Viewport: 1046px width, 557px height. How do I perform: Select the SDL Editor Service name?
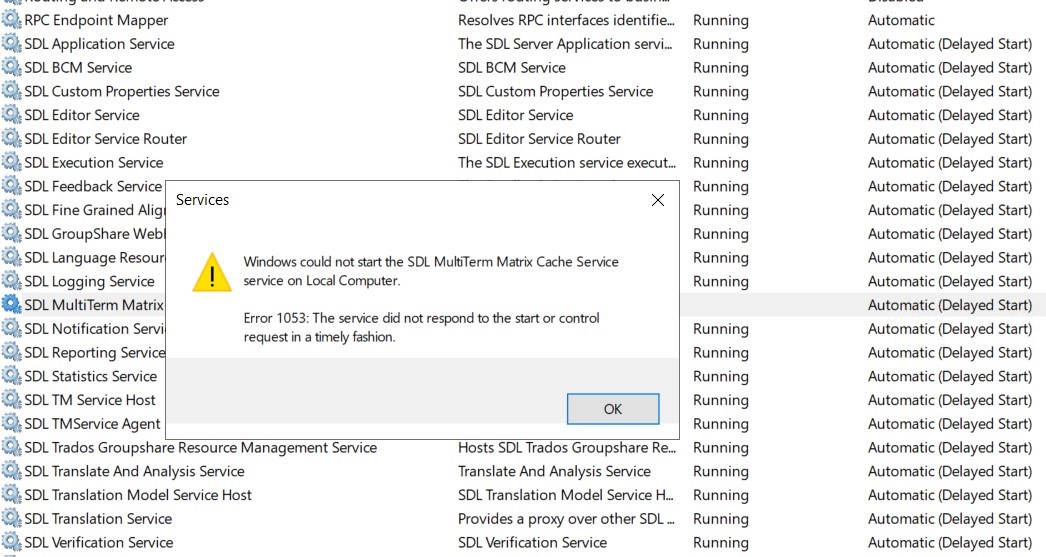(82, 115)
